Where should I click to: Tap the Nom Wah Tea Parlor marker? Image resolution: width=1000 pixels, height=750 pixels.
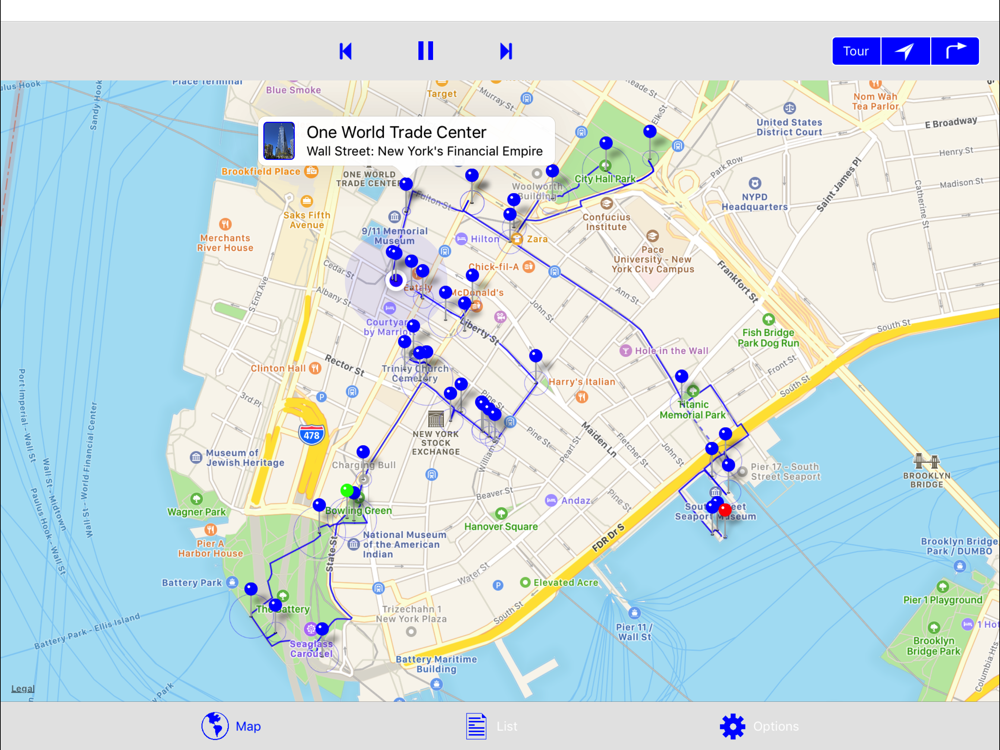(x=876, y=84)
